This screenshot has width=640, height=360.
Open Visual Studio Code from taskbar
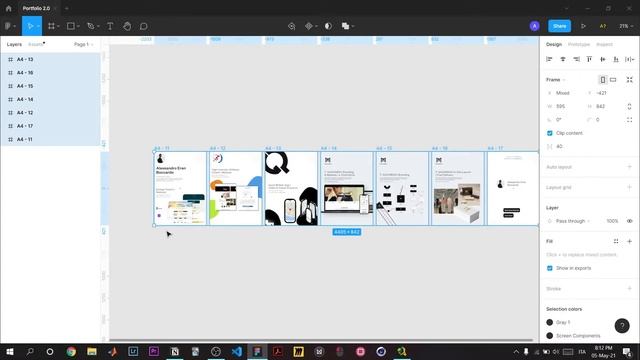pyautogui.click(x=236, y=351)
